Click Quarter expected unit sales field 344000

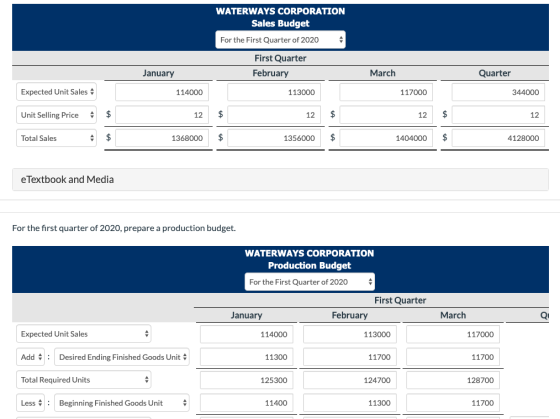(498, 92)
